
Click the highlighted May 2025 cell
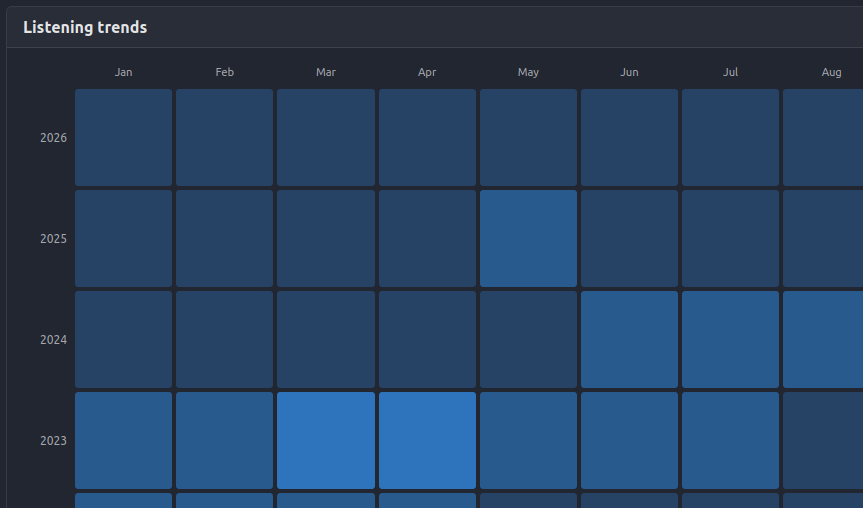[x=528, y=238]
